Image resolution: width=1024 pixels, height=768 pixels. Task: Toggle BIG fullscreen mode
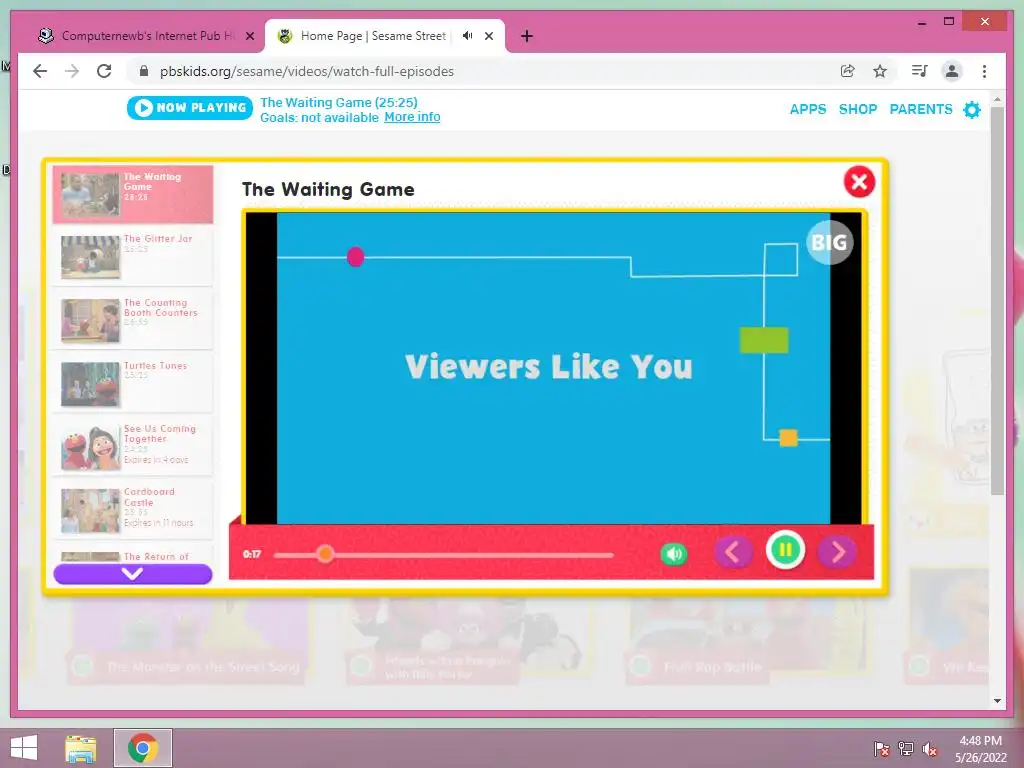click(829, 242)
